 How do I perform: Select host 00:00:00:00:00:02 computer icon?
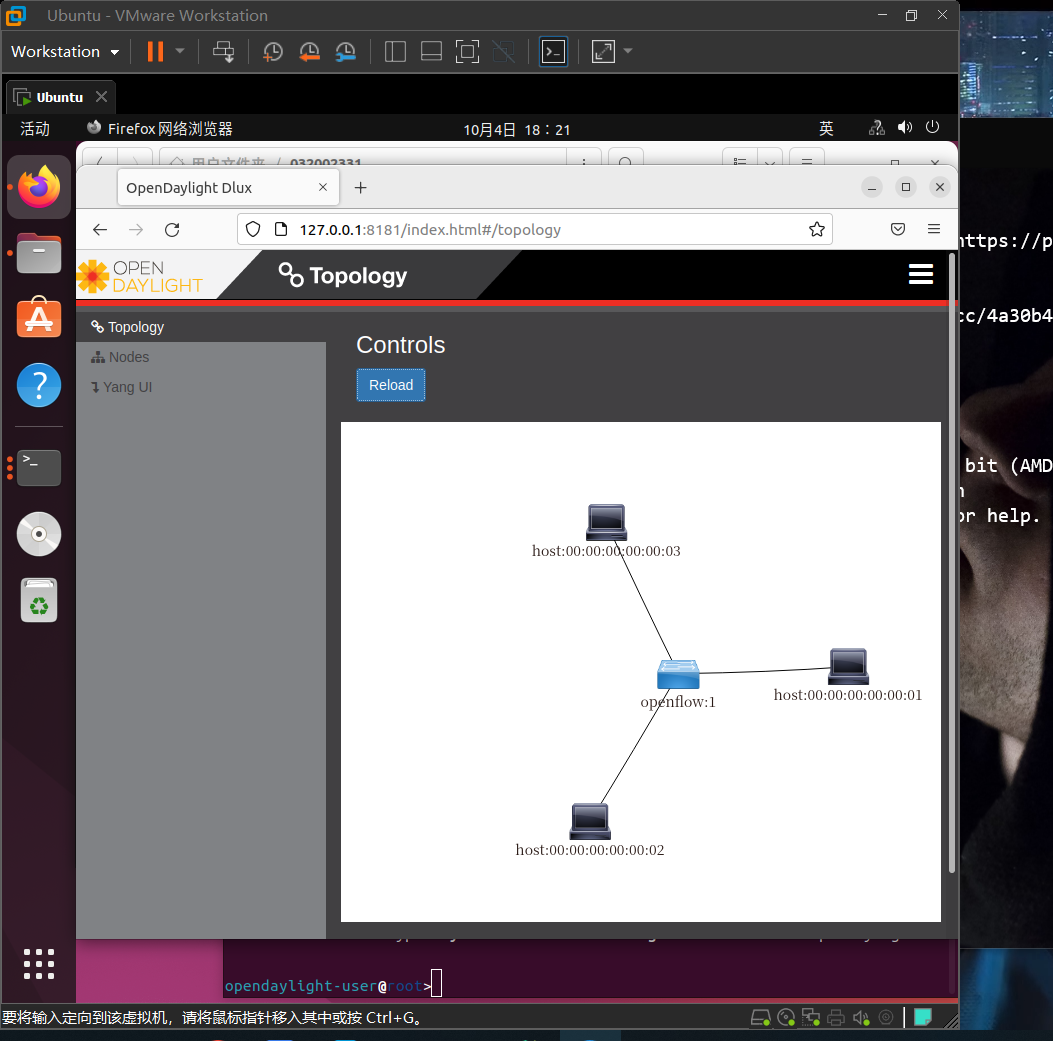pos(590,821)
